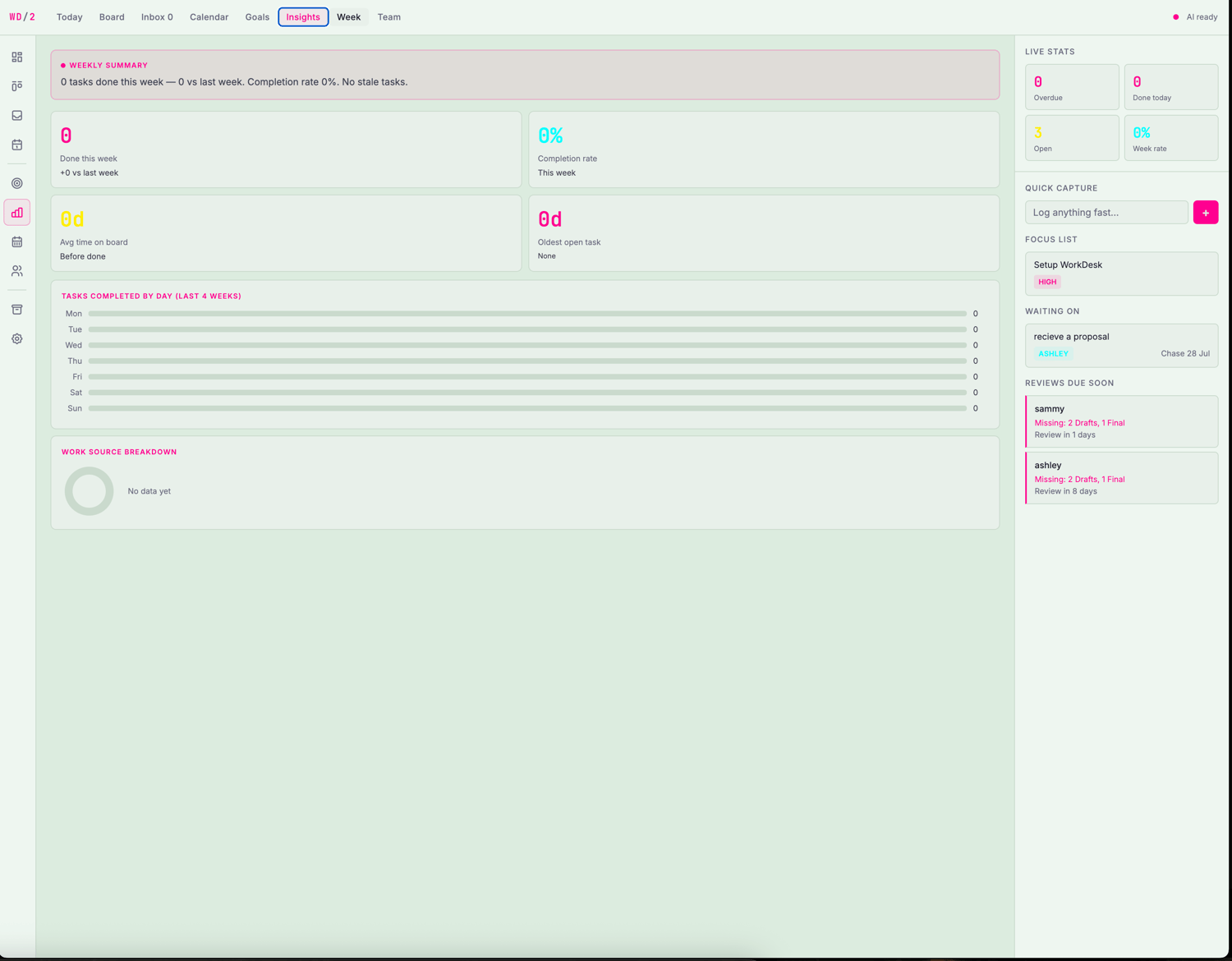Click the Fri completed tasks bar

click(527, 377)
